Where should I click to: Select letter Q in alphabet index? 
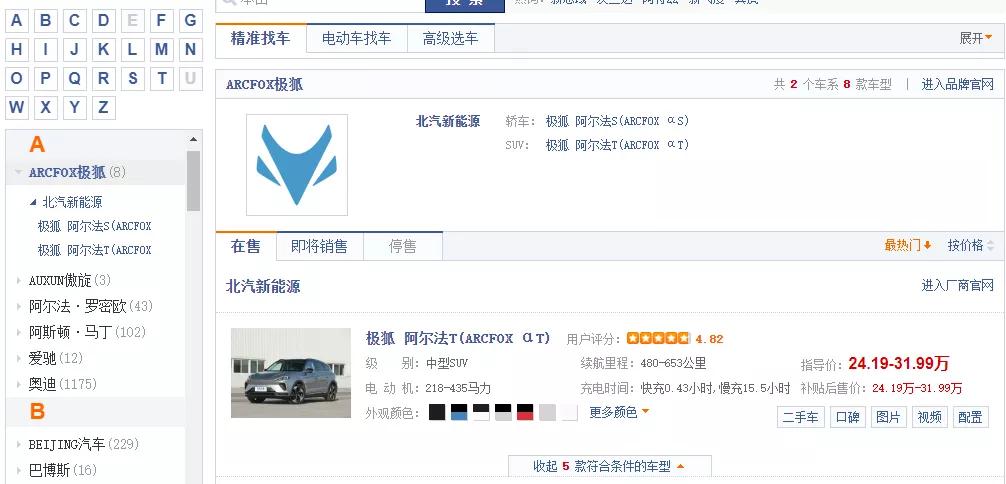tap(74, 78)
